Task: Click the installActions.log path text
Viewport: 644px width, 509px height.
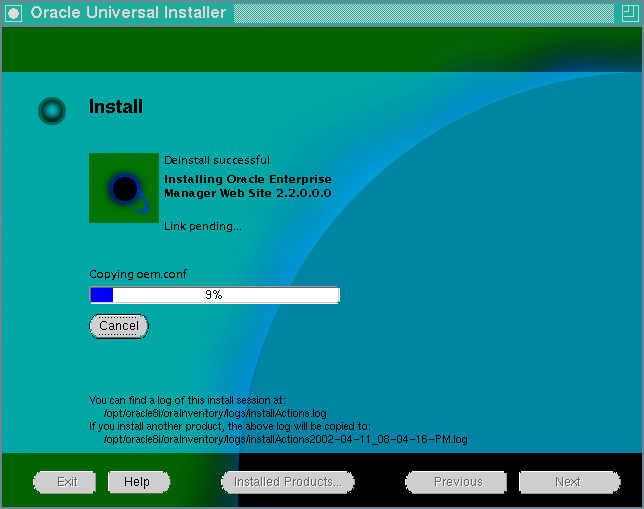Action: [215, 413]
